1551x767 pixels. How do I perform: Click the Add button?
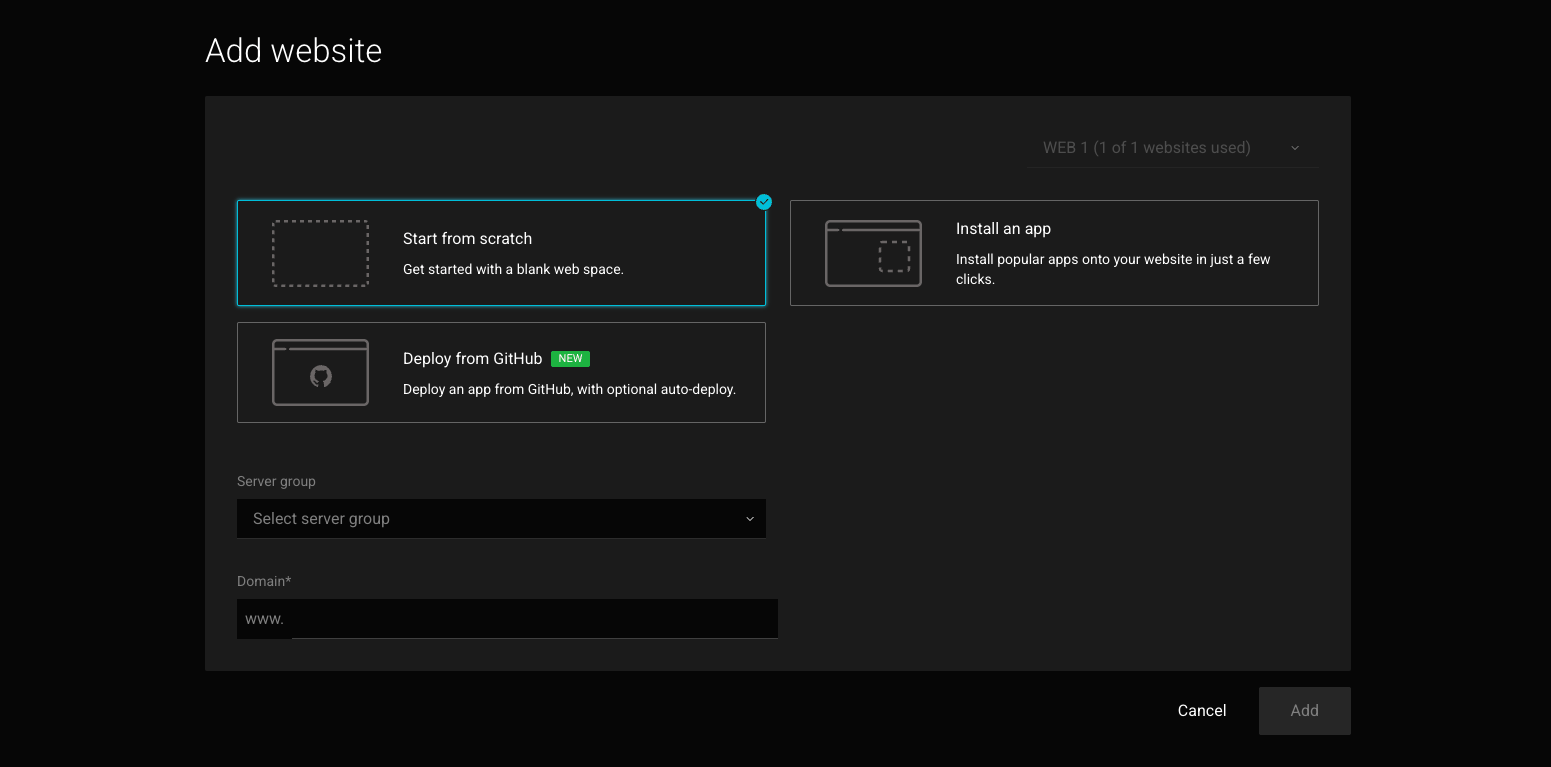point(1305,711)
